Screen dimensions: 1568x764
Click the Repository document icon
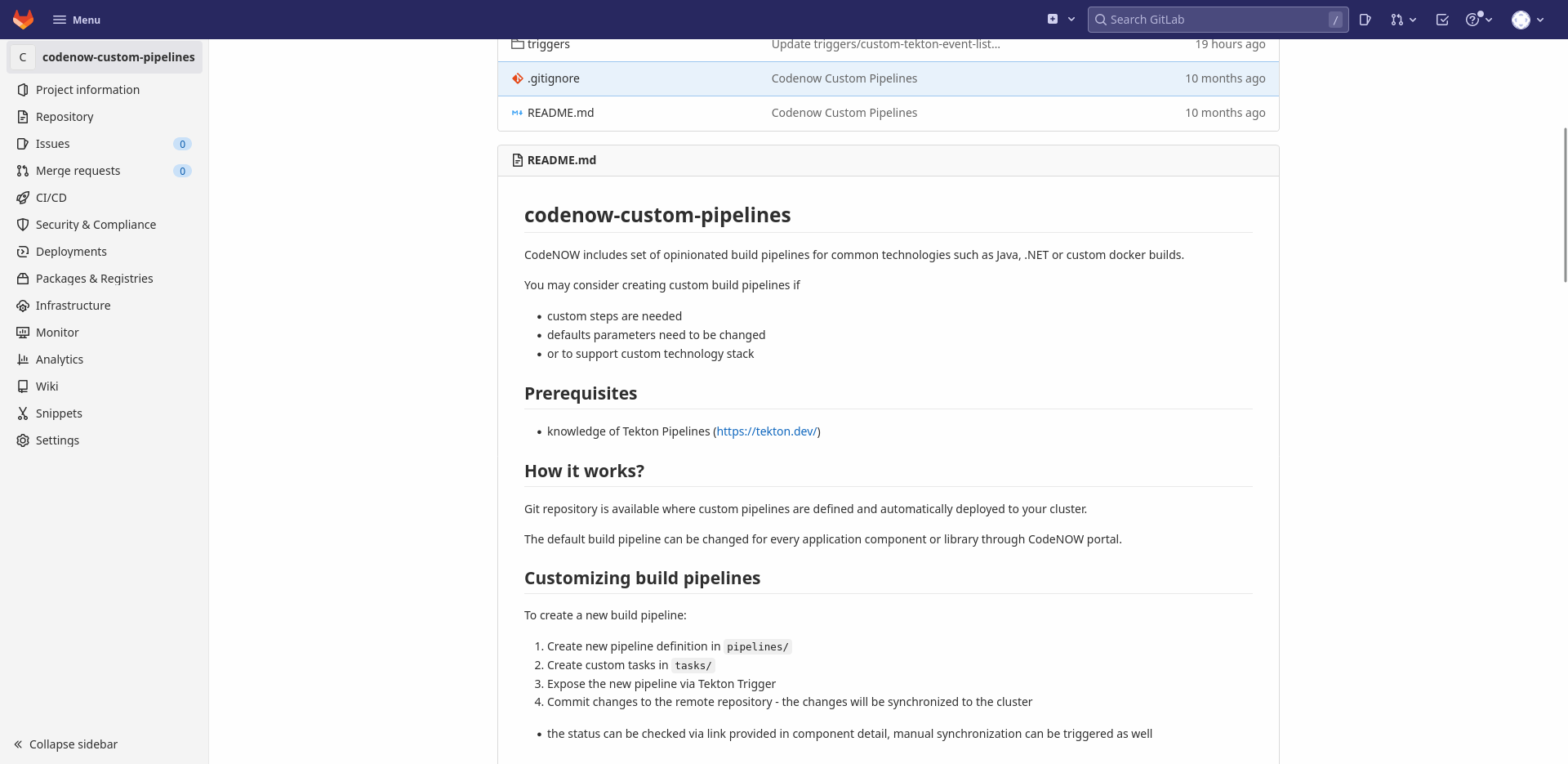(23, 117)
